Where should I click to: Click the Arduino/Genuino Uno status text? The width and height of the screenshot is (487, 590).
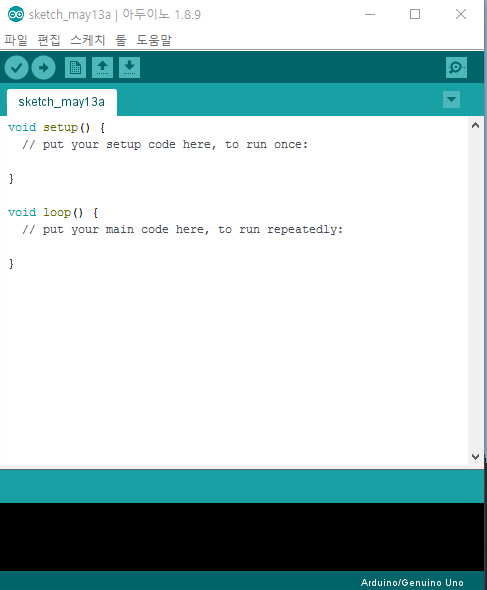412,582
